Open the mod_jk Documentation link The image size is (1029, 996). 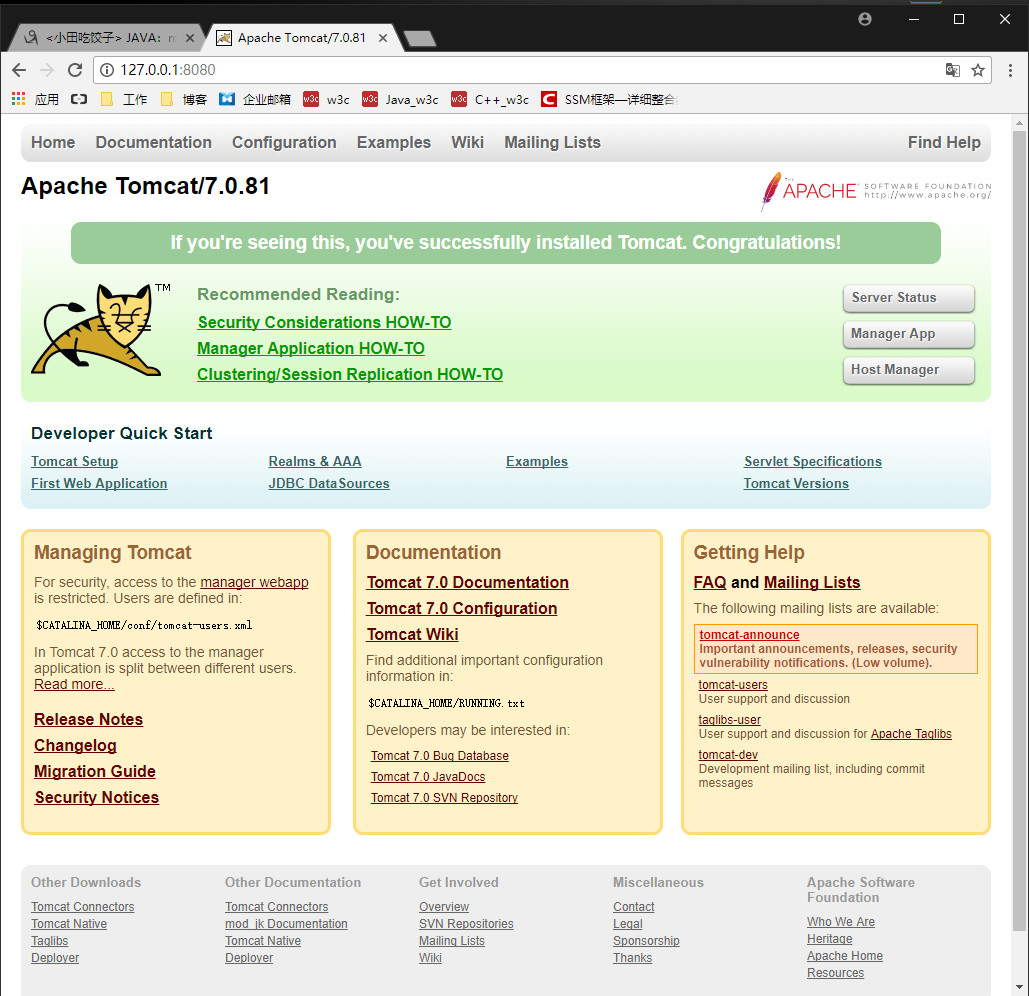(x=286, y=924)
